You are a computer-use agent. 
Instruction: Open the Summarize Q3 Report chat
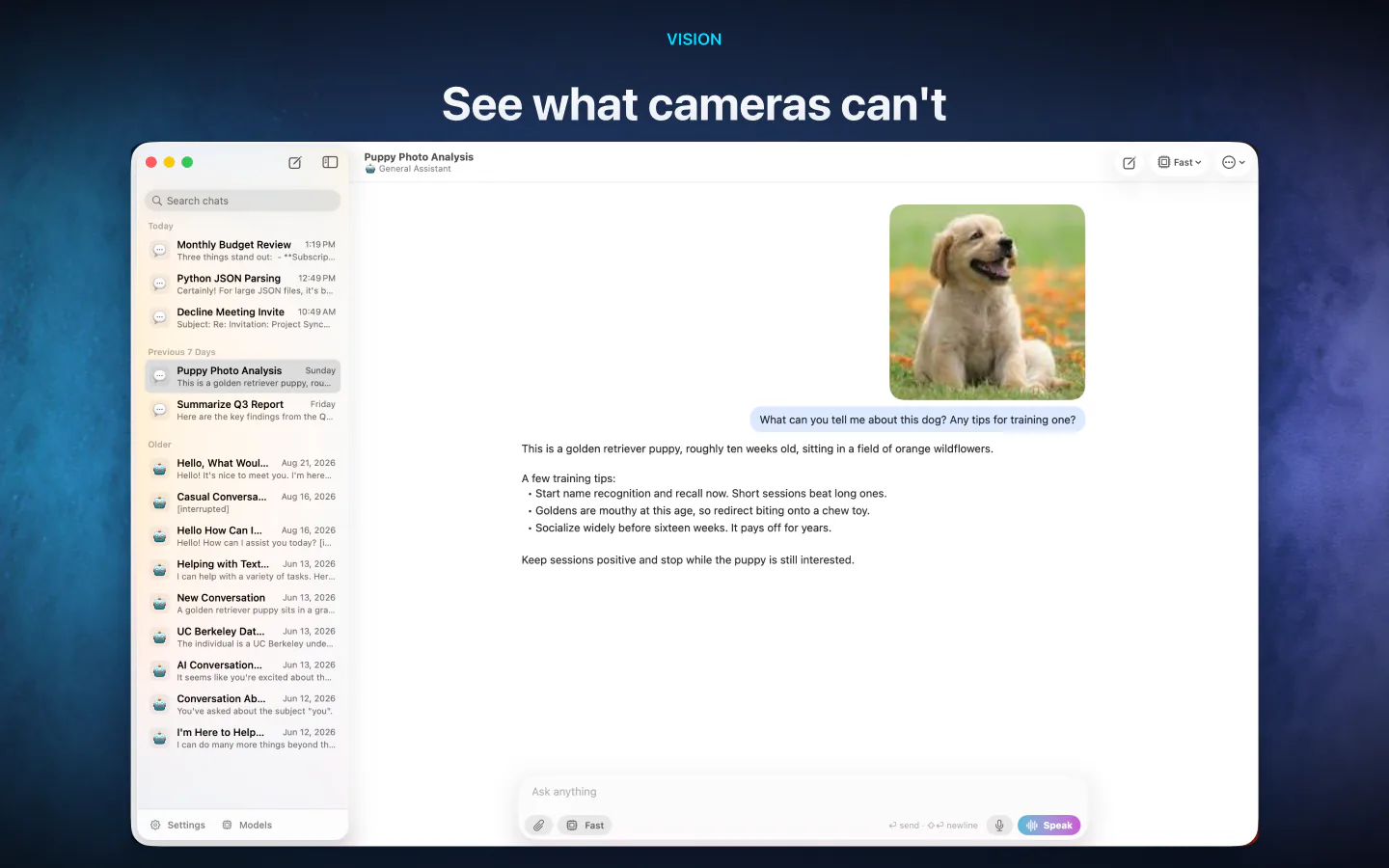[243, 410]
